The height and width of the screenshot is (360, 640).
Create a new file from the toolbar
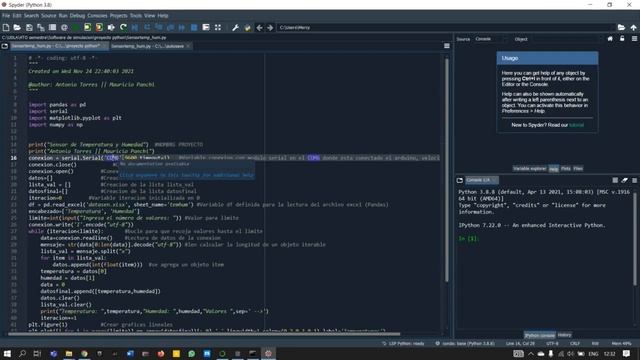pyautogui.click(x=6, y=27)
